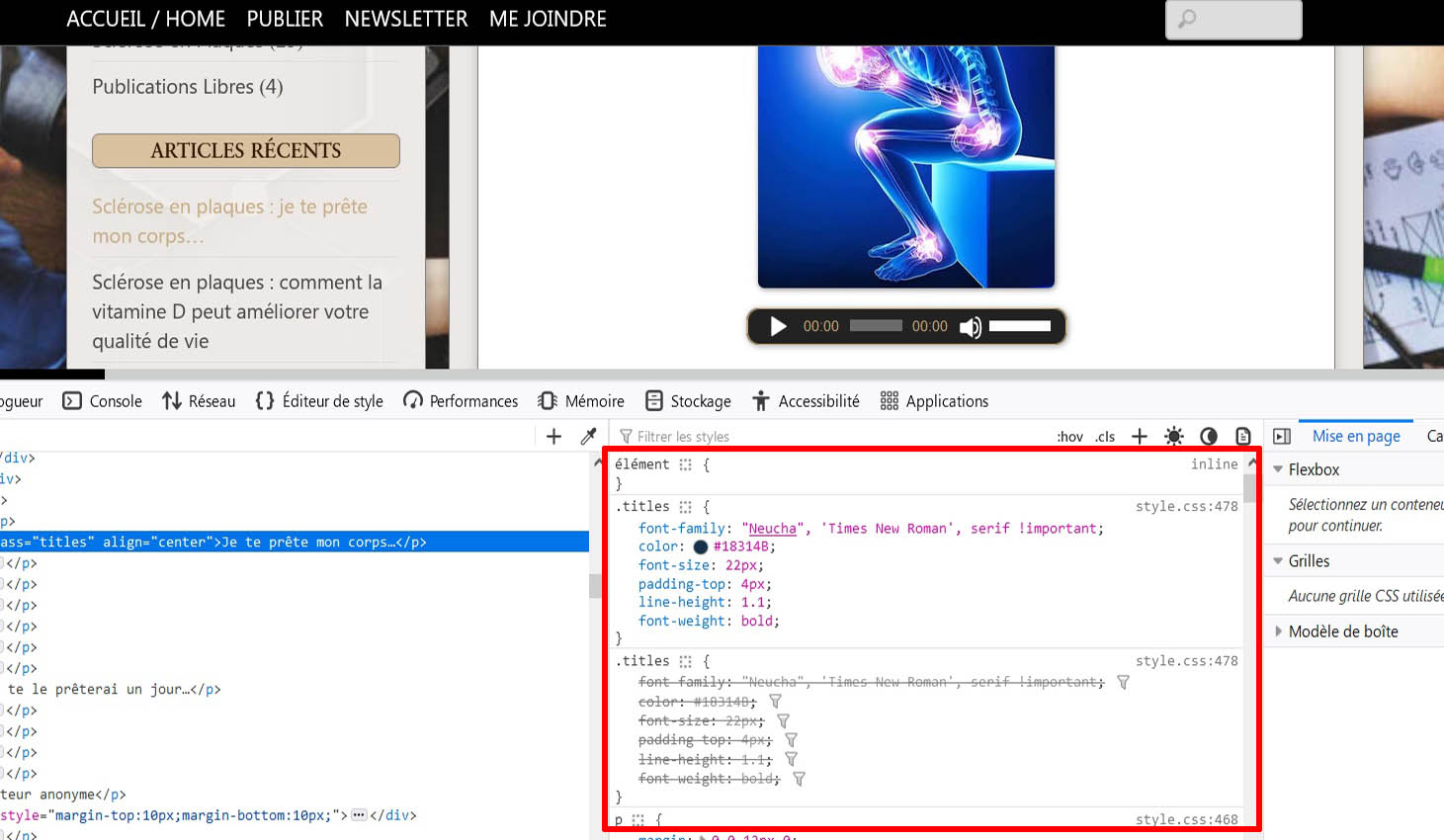Enable light color scheme simulation
Screen dimensions: 1444x840
coord(1173,436)
